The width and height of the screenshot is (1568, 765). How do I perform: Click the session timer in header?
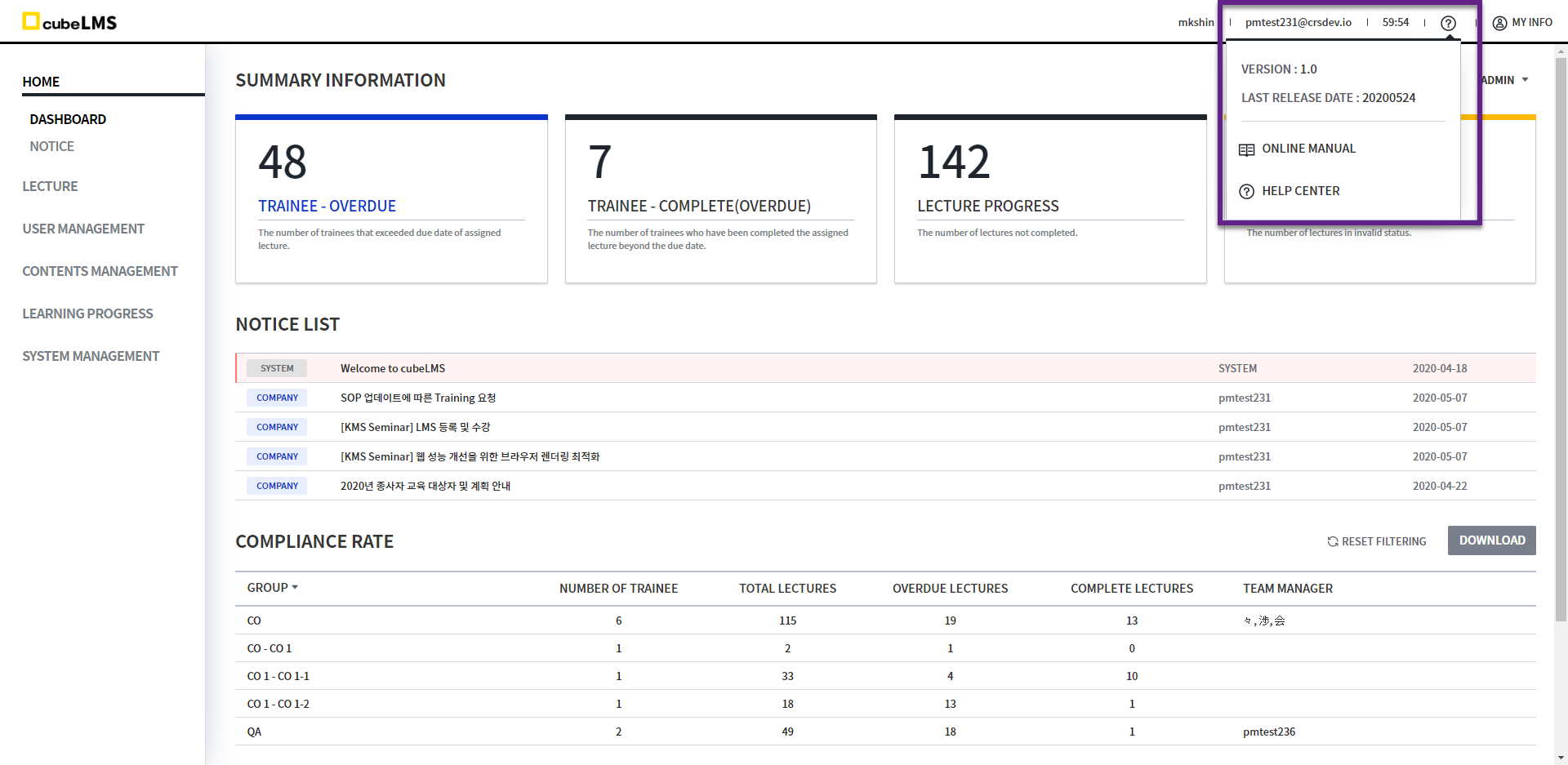click(1395, 23)
